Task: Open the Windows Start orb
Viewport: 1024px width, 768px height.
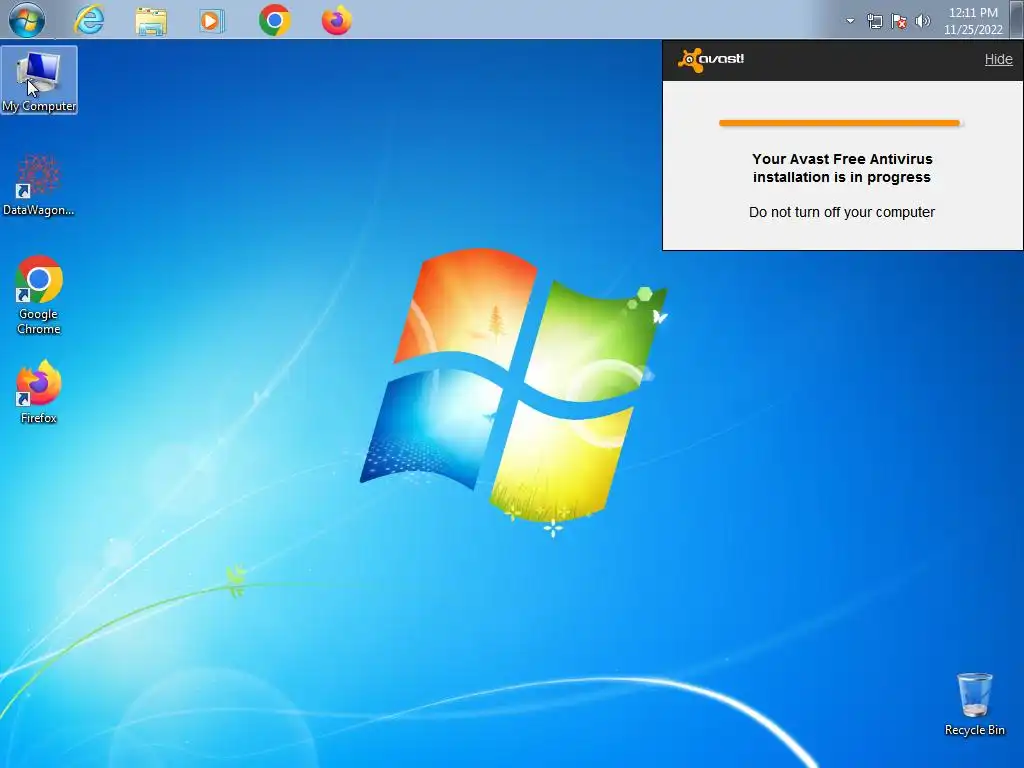Action: tap(27, 20)
